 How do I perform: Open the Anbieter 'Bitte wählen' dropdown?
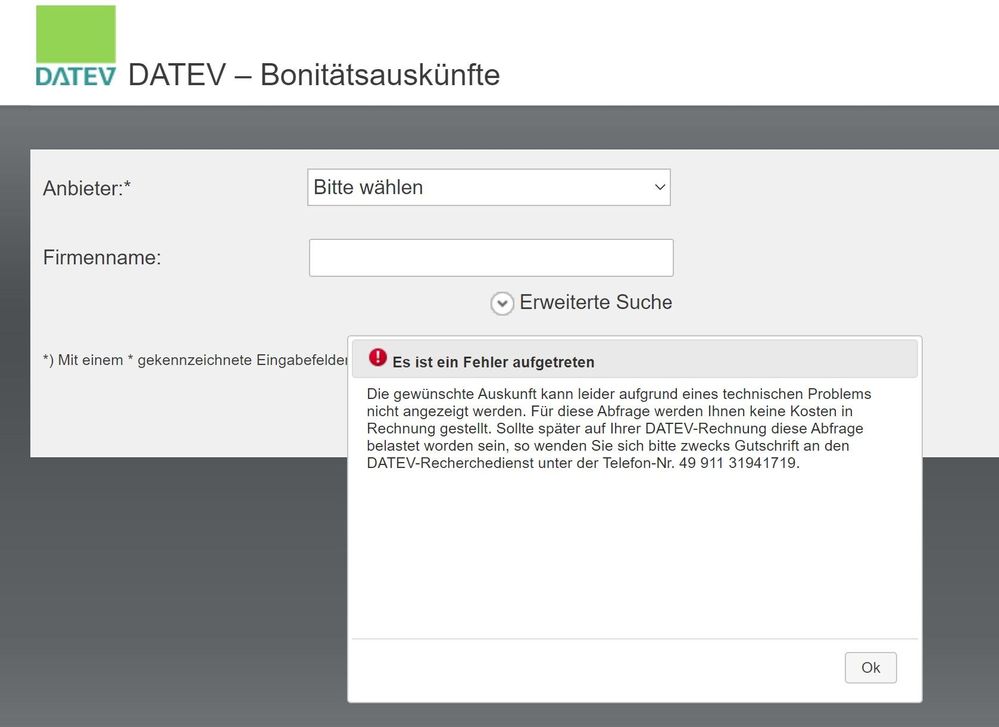(x=489, y=187)
